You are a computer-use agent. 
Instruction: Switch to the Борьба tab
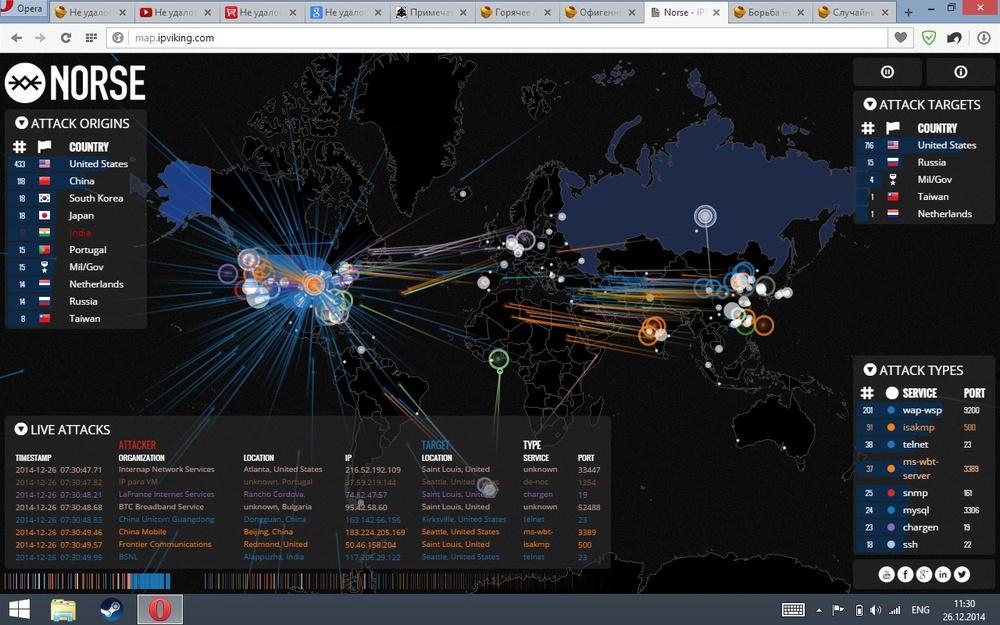pyautogui.click(x=770, y=12)
